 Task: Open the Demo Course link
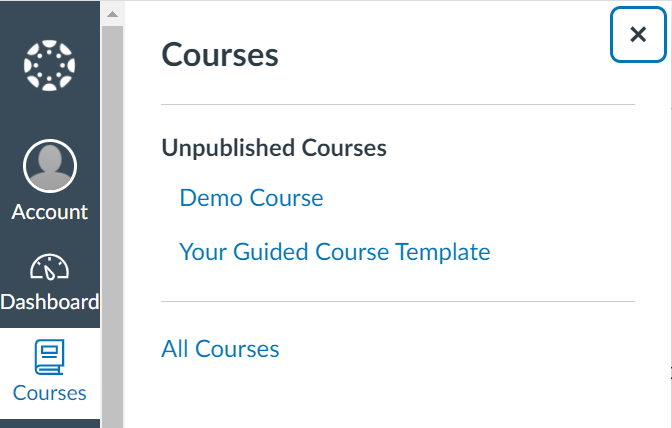pos(251,198)
